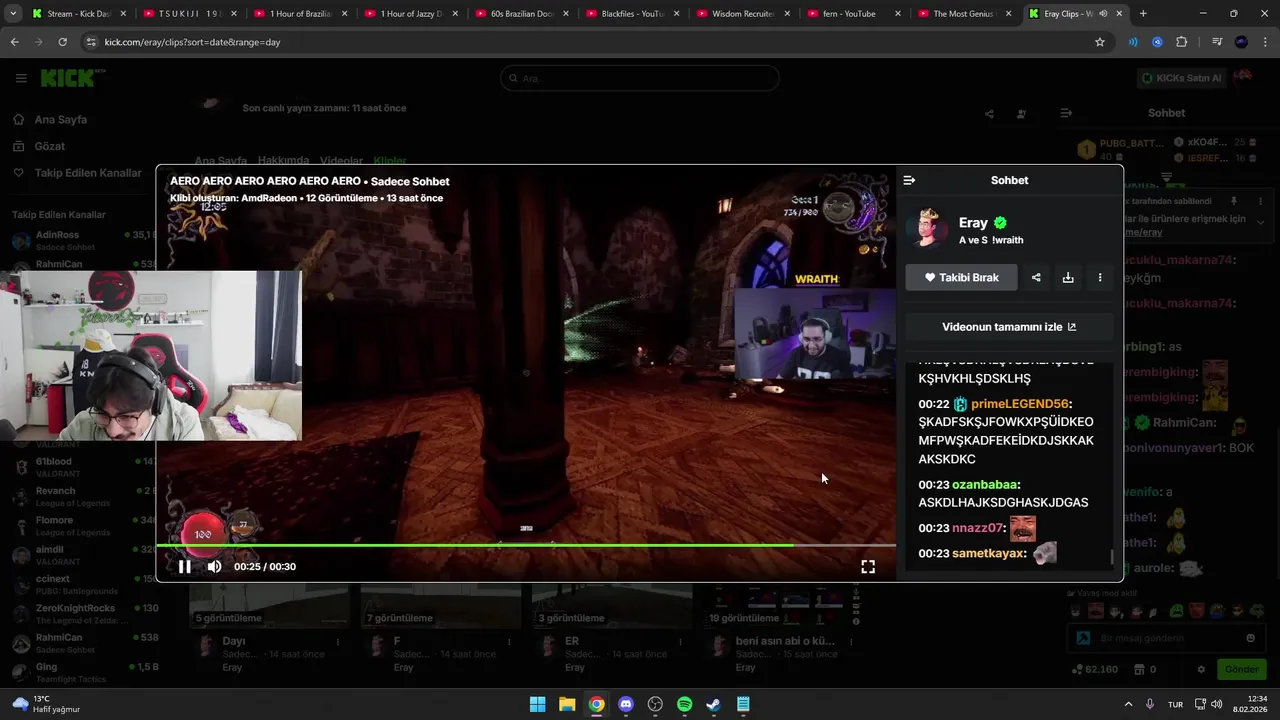Collapse the clip Sohbet chat panel
1280x720 pixels.
point(909,181)
